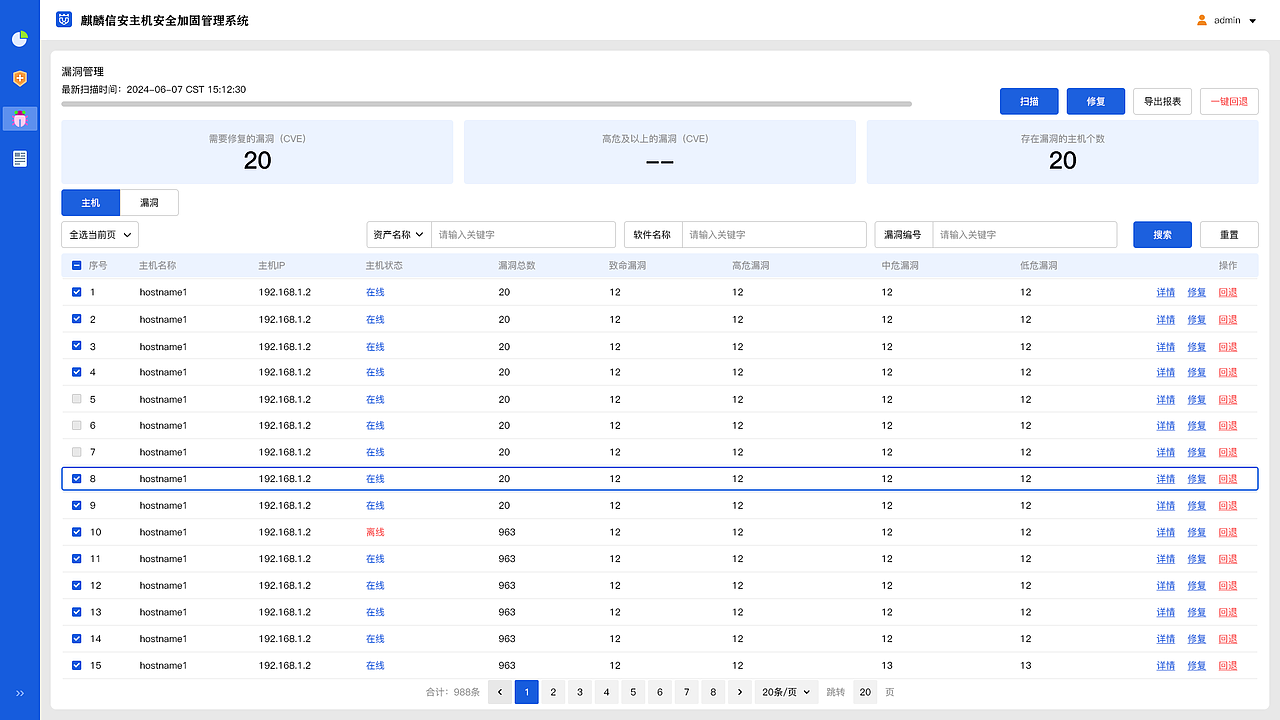Click 在线 status in row 1

click(375, 292)
